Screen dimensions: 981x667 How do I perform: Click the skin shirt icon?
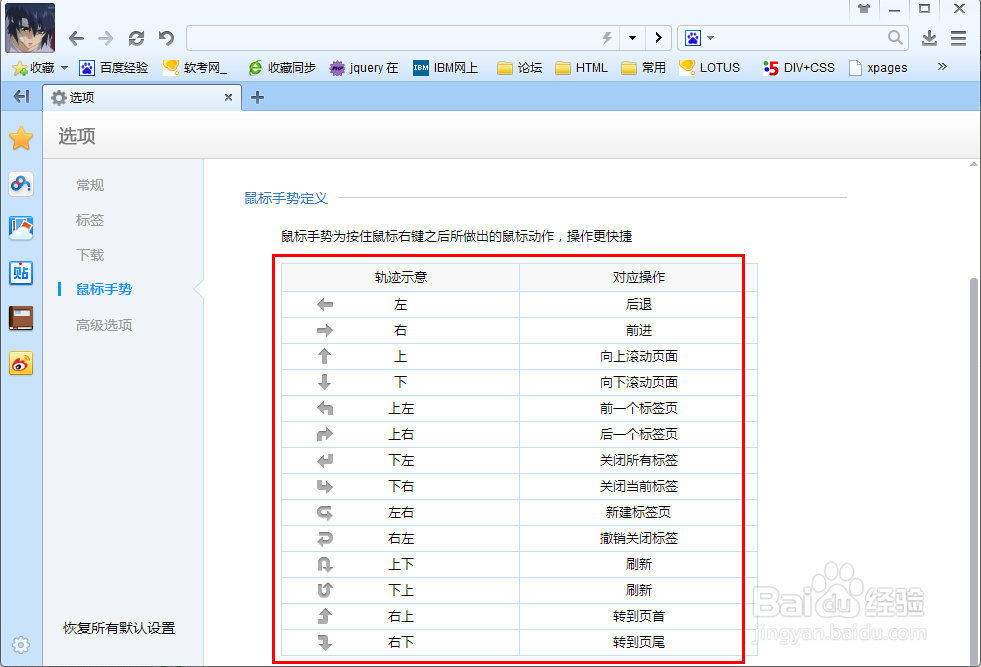(864, 9)
